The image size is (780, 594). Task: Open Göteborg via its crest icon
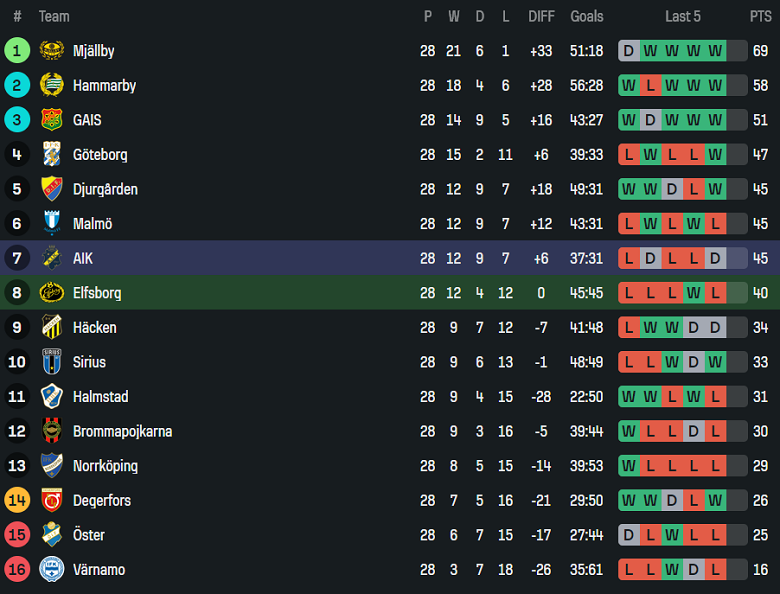point(51,155)
